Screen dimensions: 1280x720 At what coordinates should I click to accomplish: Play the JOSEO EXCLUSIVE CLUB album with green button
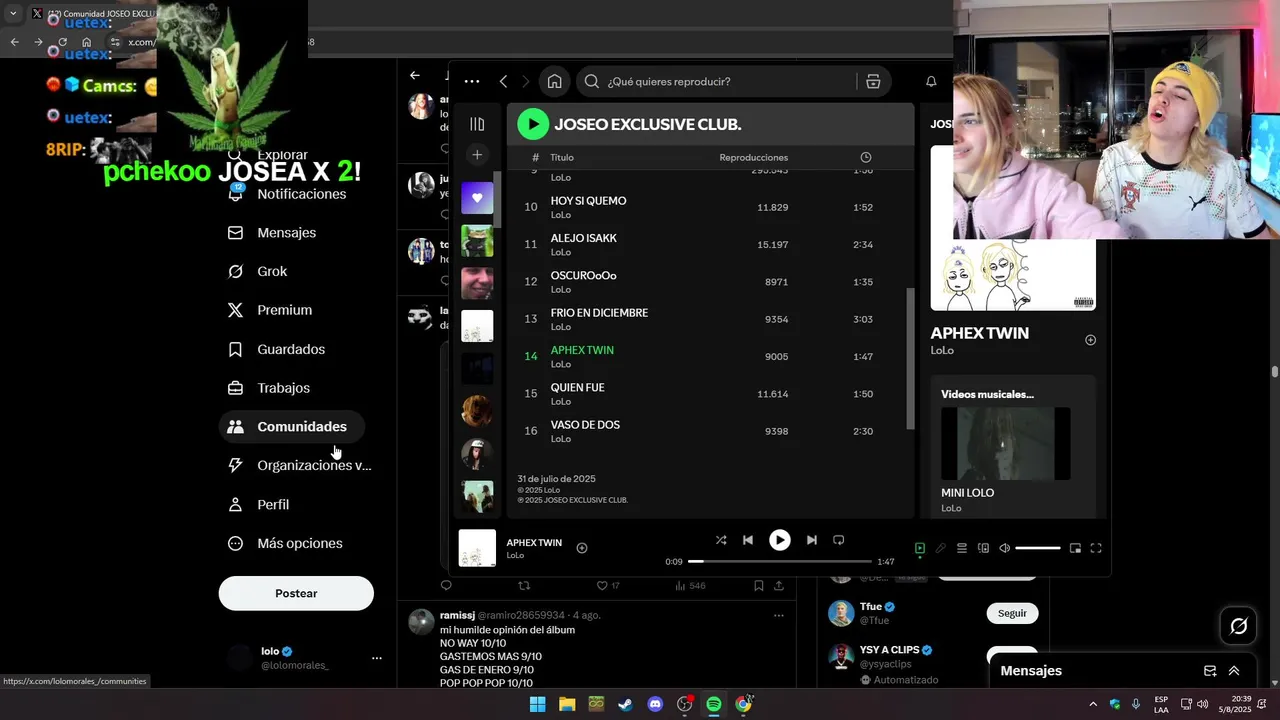coord(533,124)
